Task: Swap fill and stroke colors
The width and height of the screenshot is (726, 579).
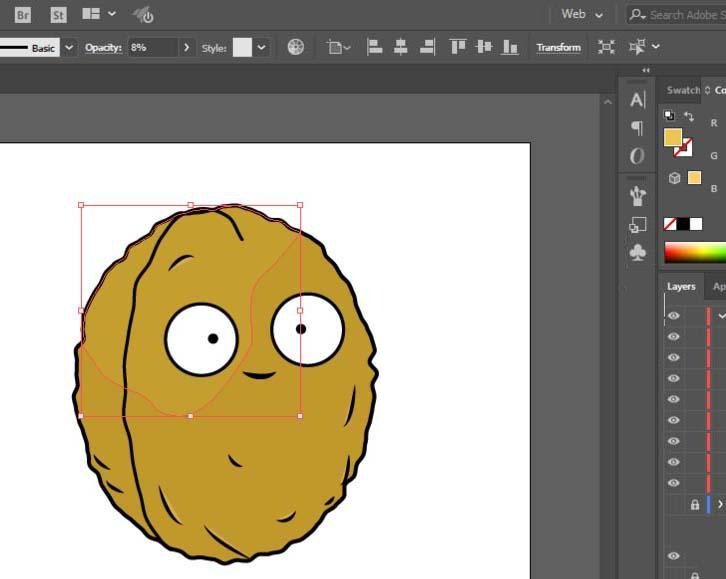Action: (689, 117)
